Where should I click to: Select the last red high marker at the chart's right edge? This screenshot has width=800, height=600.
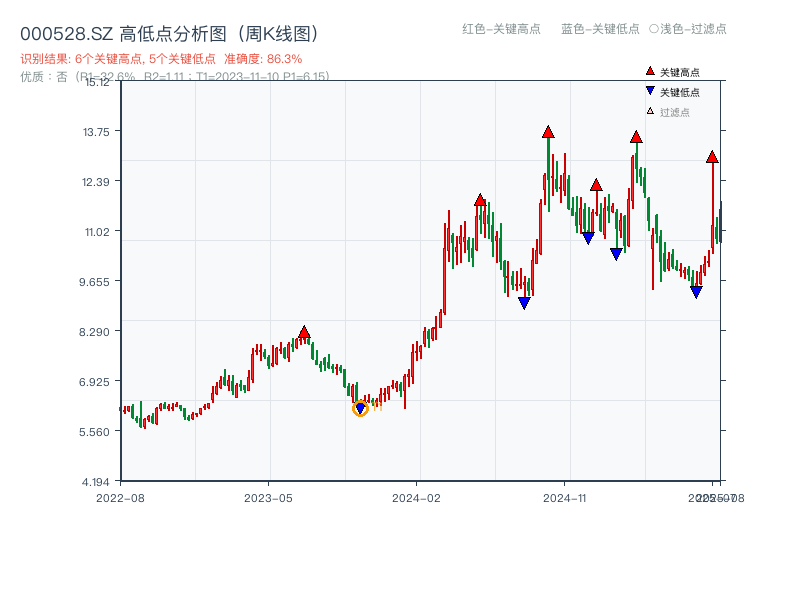(712, 157)
